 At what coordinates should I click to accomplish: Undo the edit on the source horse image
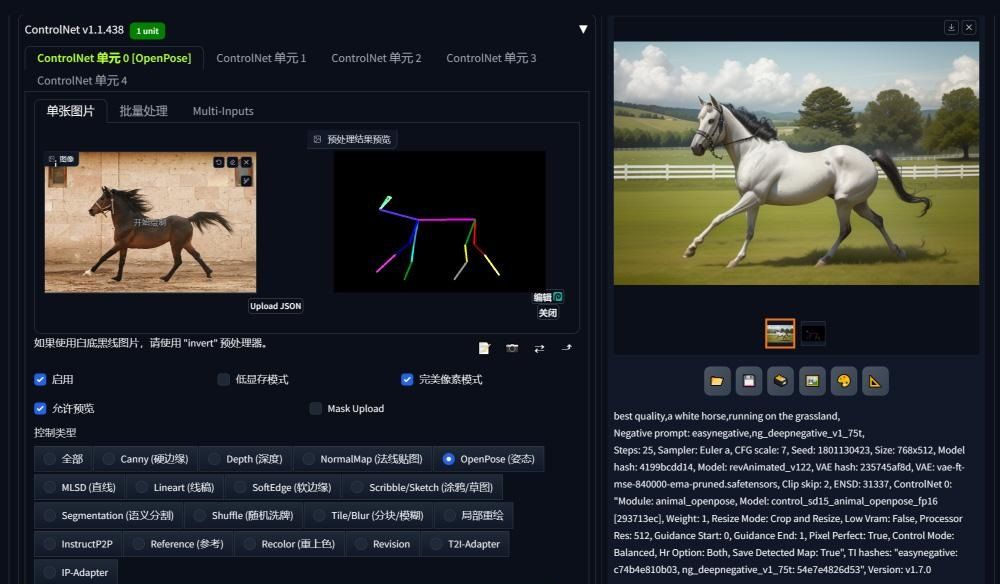[x=219, y=162]
